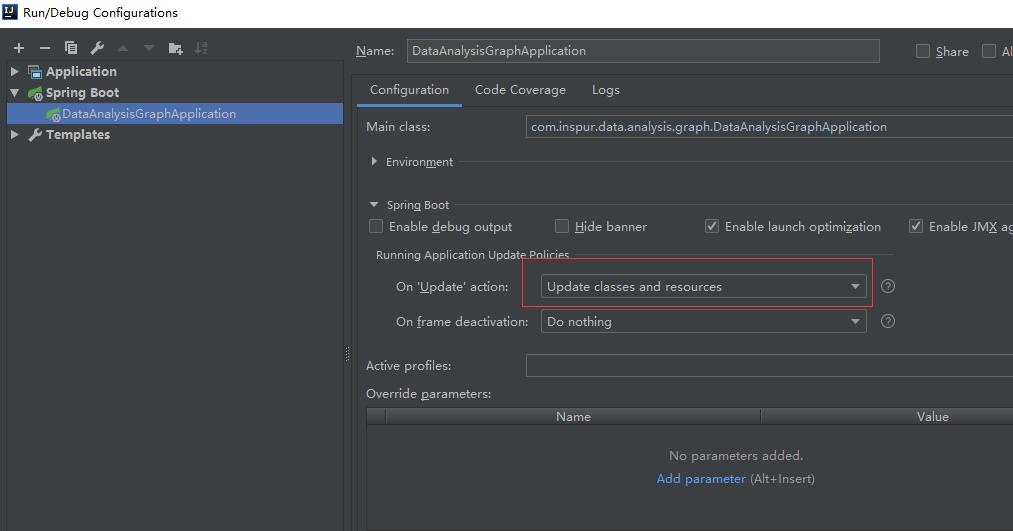
Task: Toggle the Enable JMX agent checkbox
Action: [x=915, y=226]
